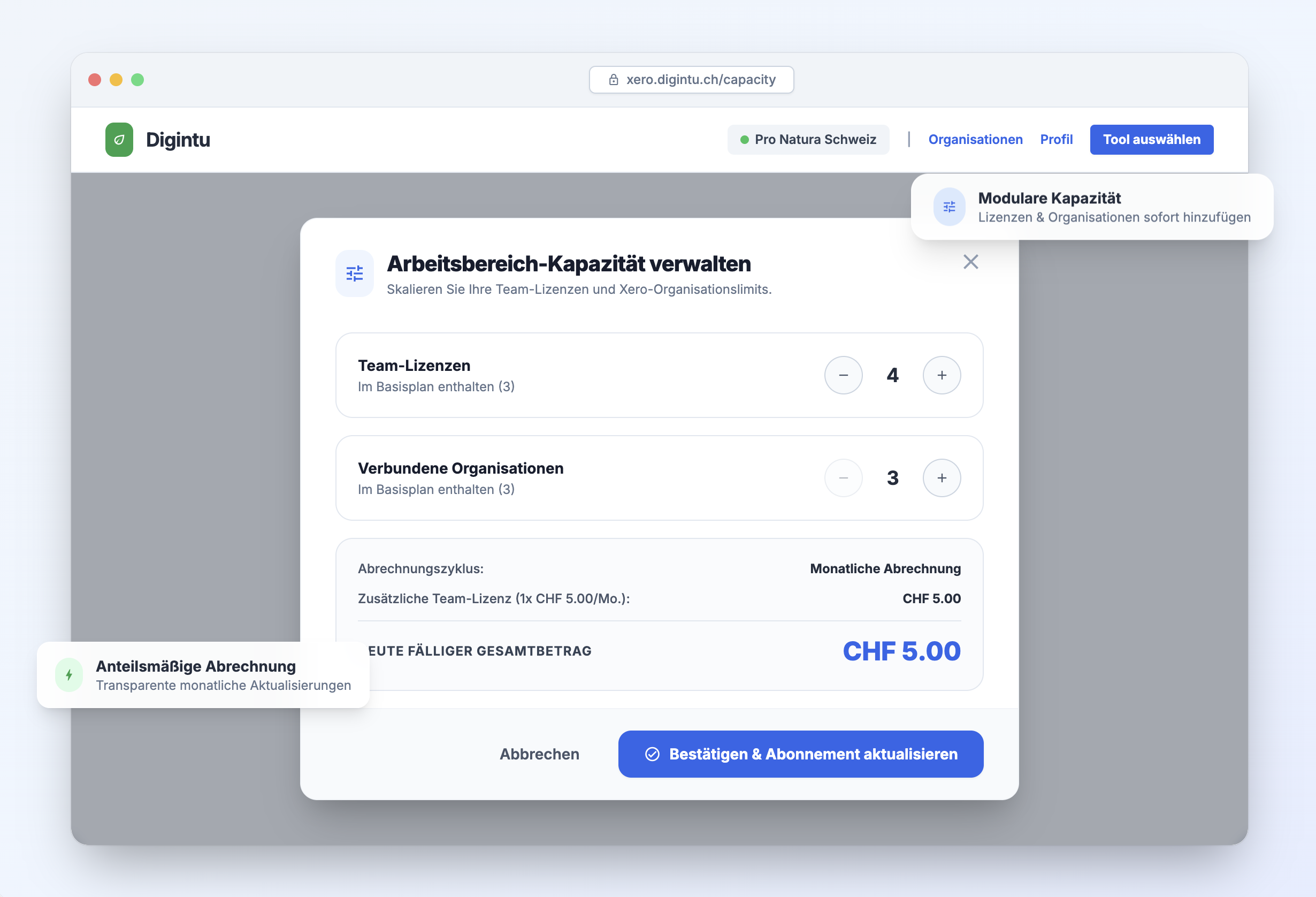
Task: Confirm with Bestätigen & Abonnement aktualisieren
Action: coord(801,754)
